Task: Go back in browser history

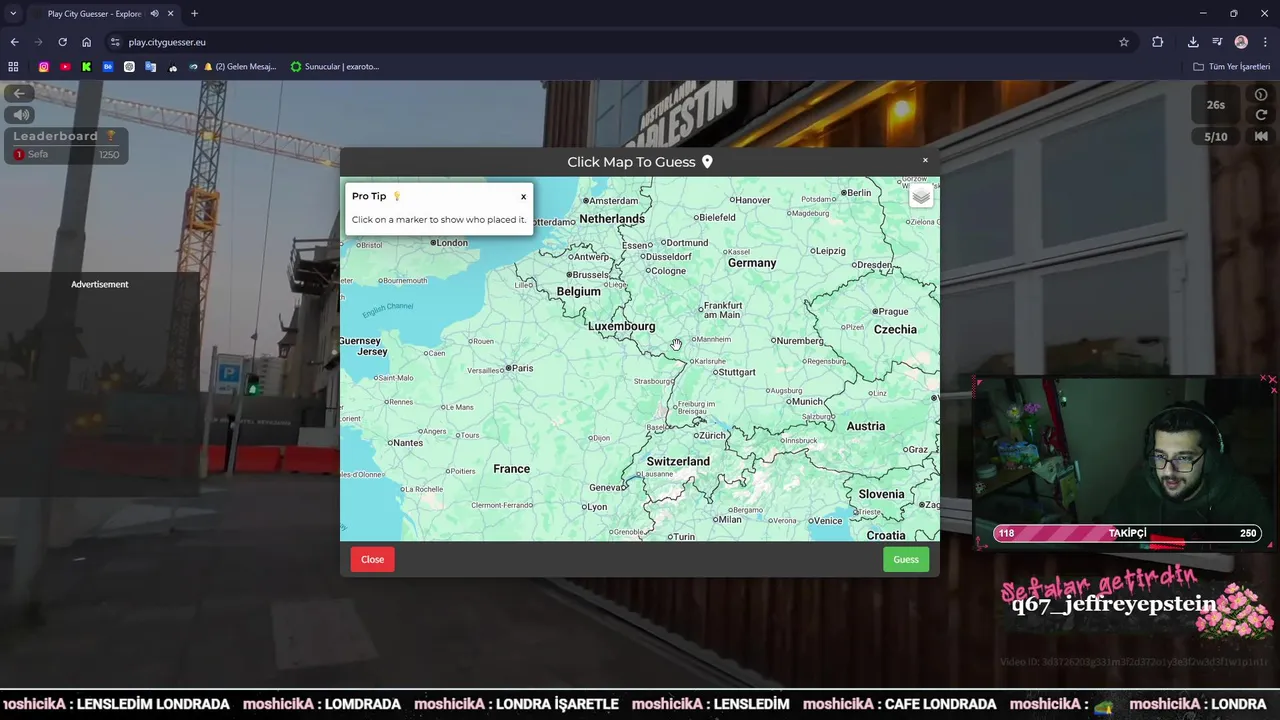Action: click(14, 42)
